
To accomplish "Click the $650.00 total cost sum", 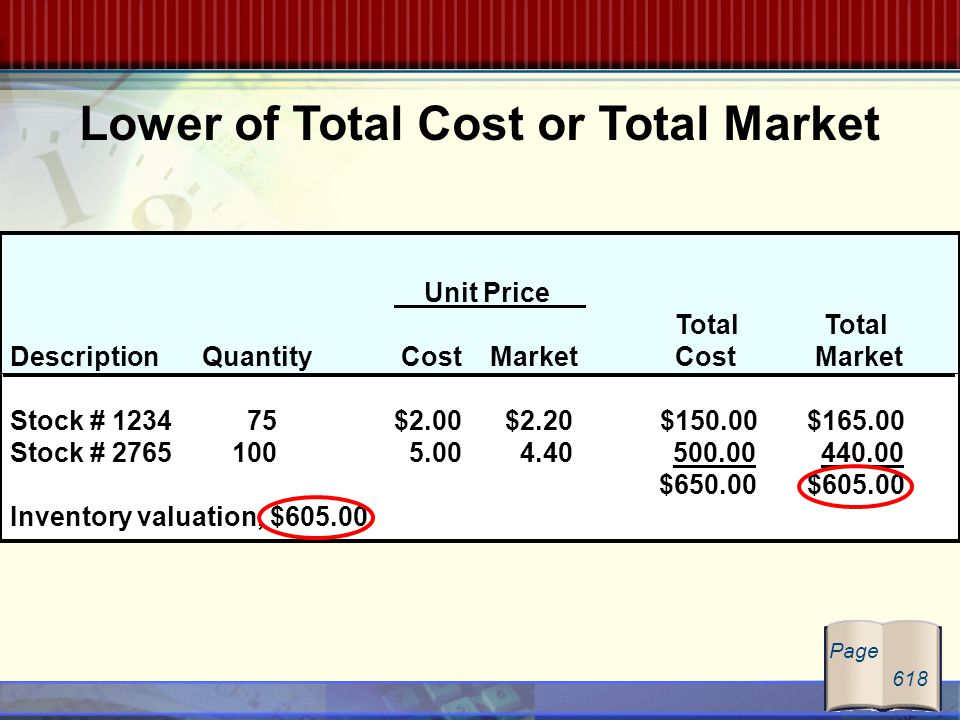I will (x=708, y=484).
